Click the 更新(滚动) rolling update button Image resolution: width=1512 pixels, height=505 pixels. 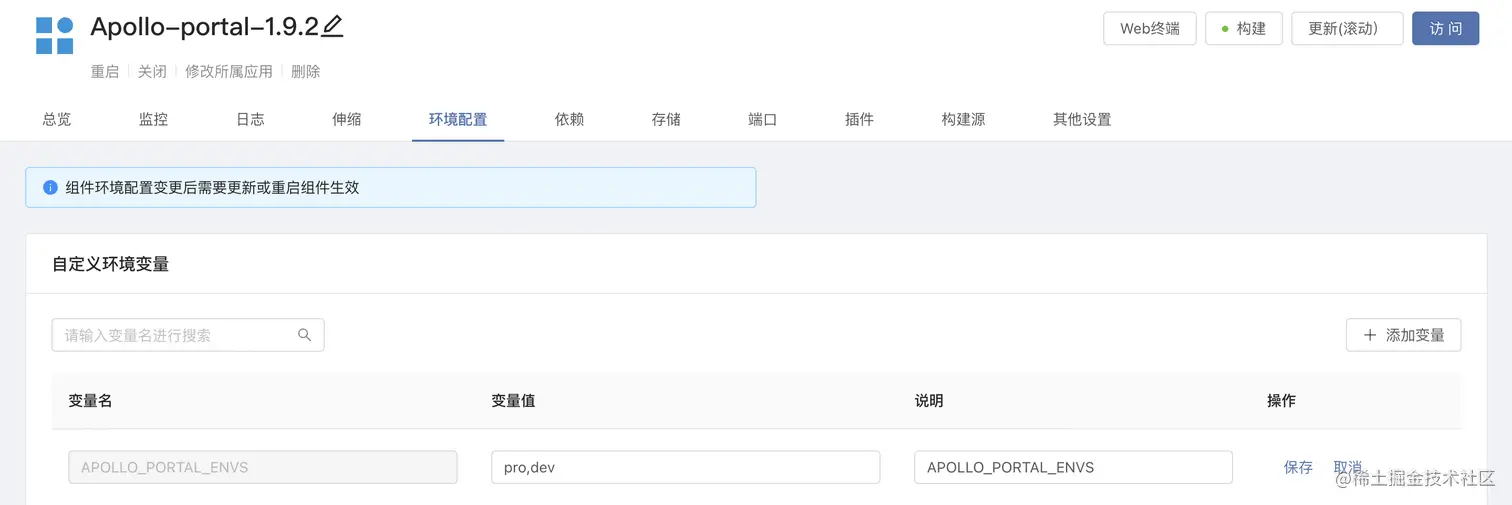pos(1347,29)
